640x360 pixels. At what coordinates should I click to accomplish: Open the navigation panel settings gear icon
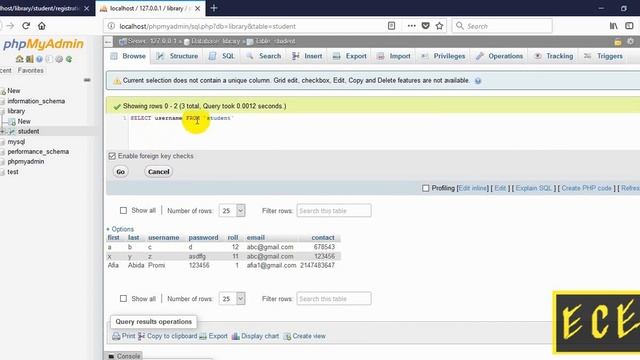point(59,59)
